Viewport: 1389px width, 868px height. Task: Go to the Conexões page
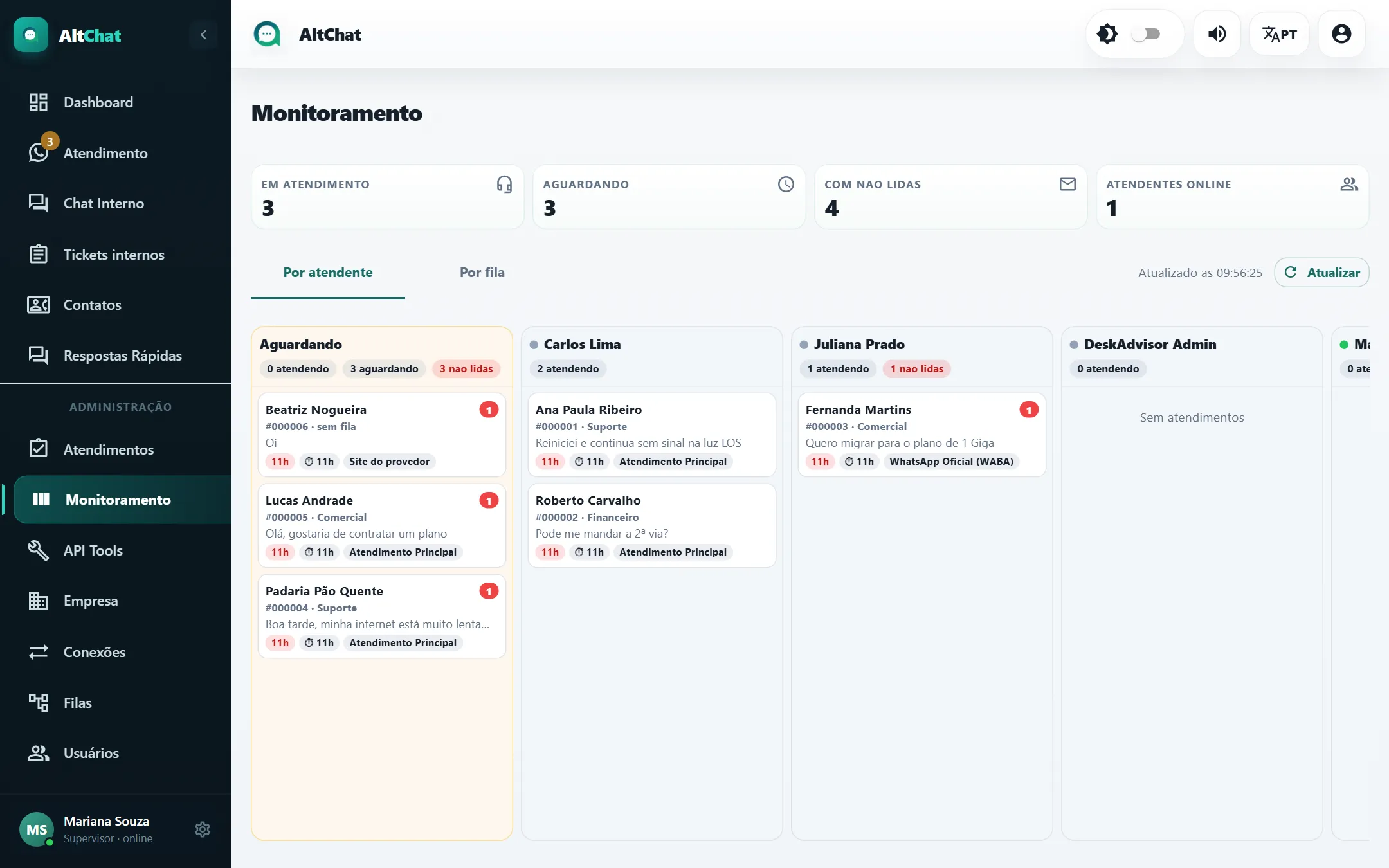pos(116,652)
